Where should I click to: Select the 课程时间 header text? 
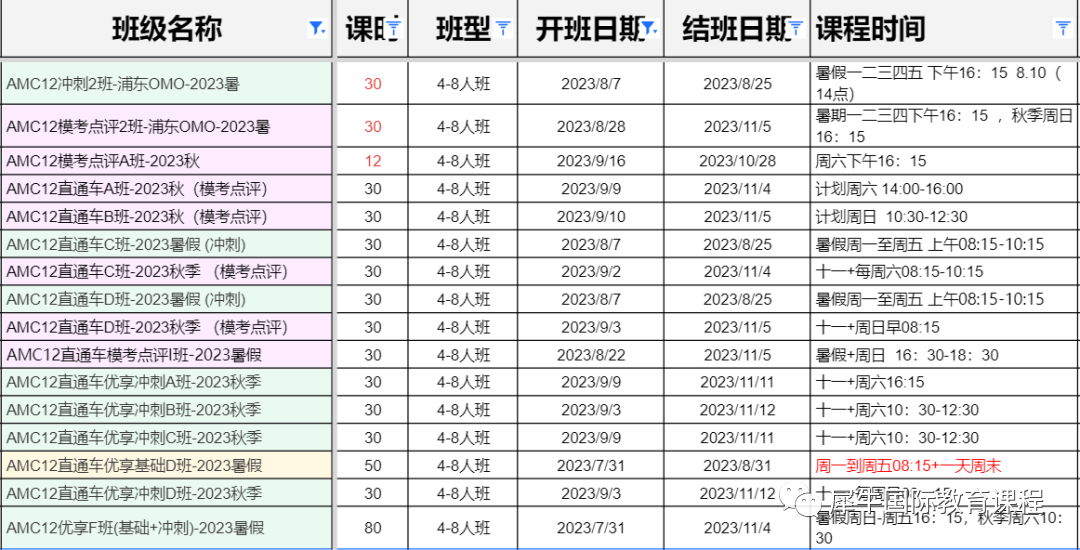coord(870,29)
